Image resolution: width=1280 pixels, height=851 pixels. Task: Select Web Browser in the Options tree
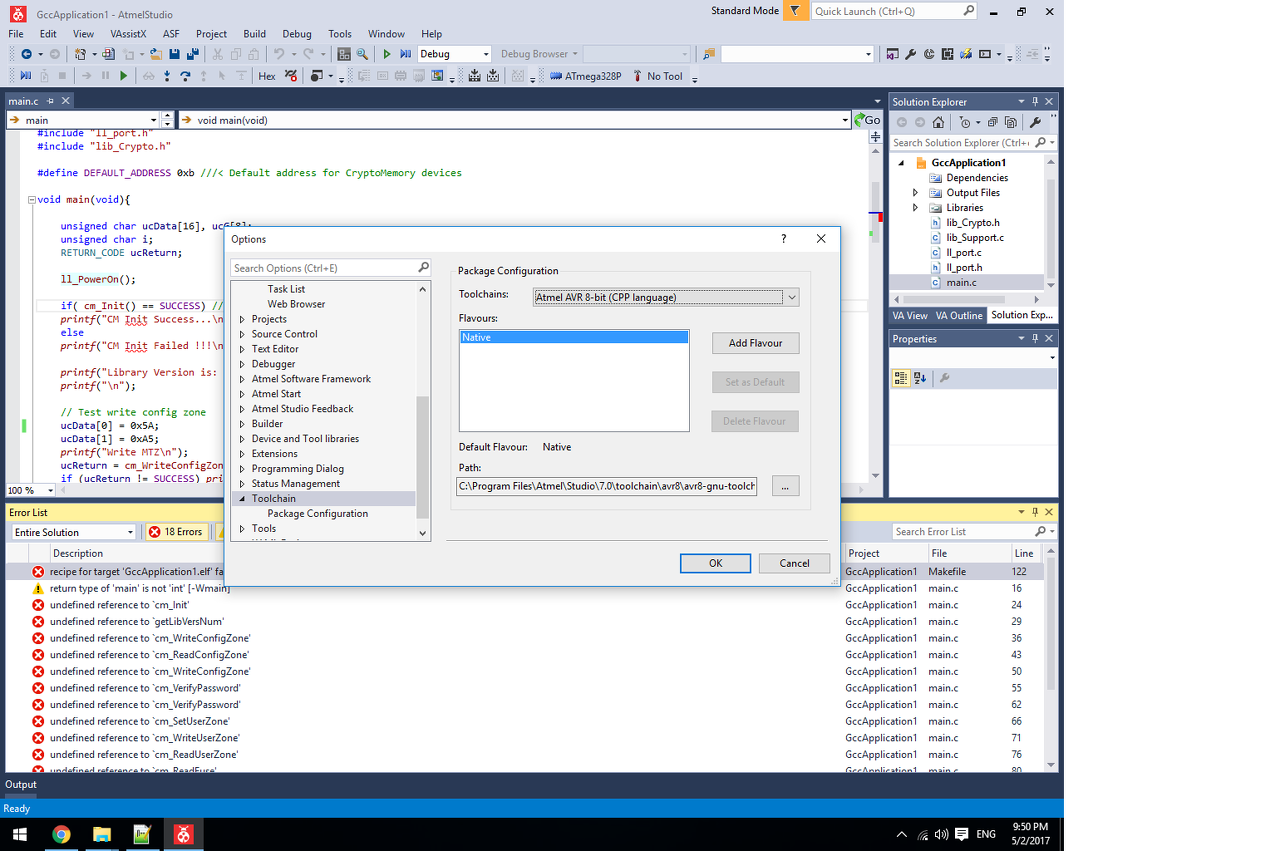[296, 304]
